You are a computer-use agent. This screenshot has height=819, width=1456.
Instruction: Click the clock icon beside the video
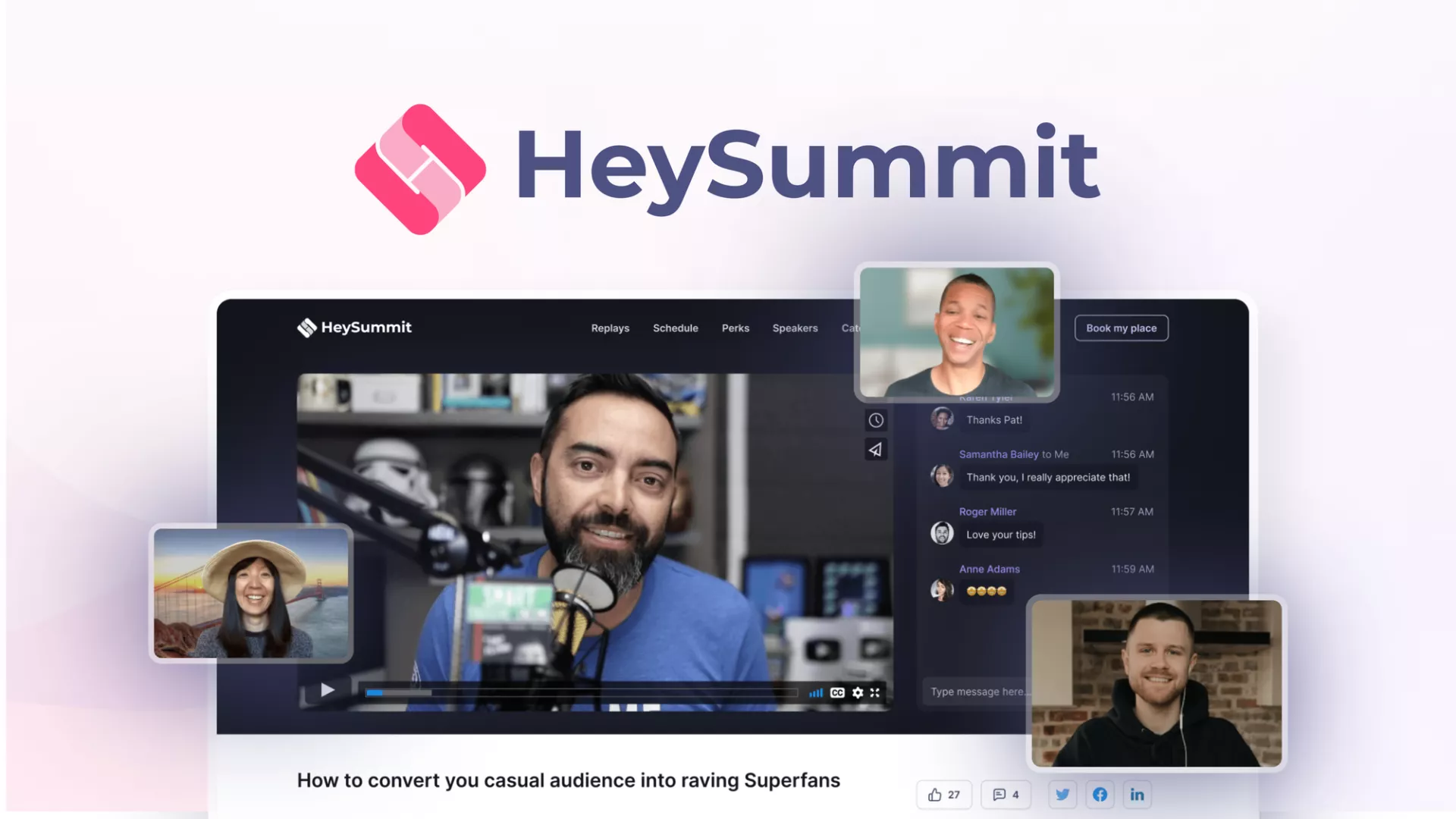pyautogui.click(x=876, y=420)
